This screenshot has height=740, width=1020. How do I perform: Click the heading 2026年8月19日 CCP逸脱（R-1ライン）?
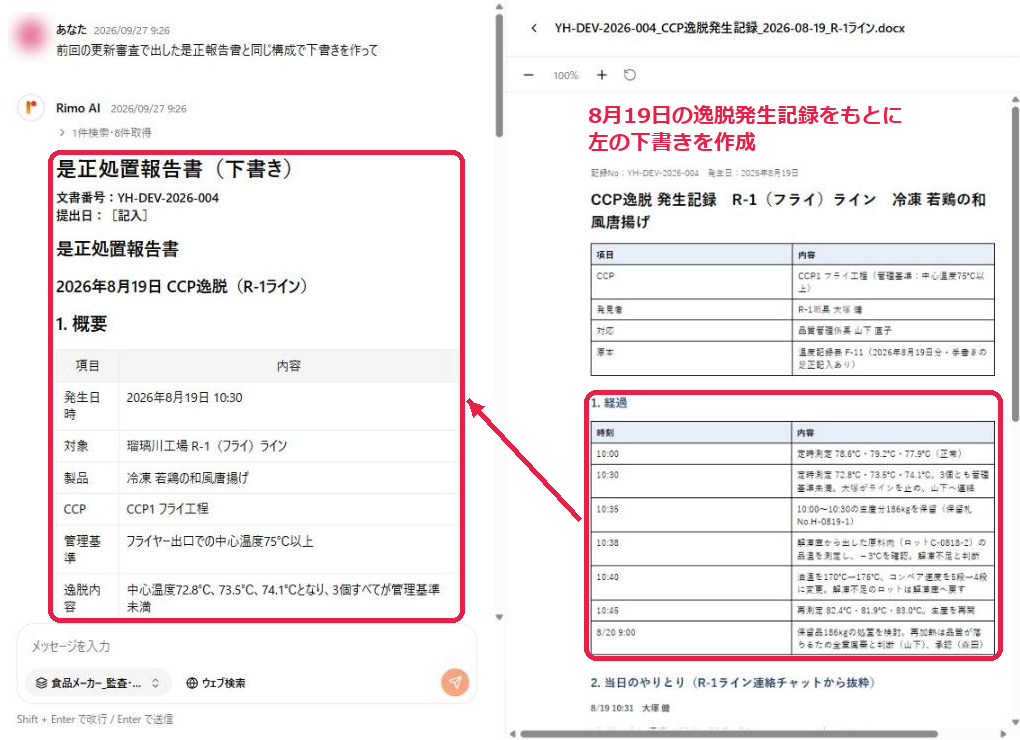[181, 286]
